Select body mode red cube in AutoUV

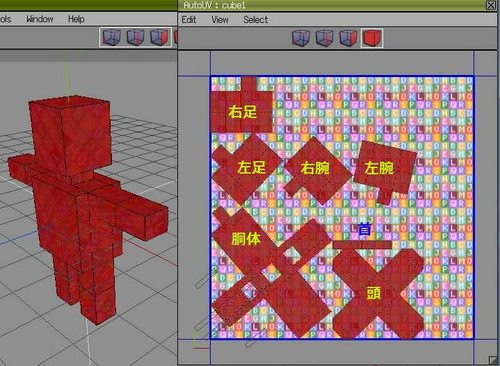coord(372,38)
